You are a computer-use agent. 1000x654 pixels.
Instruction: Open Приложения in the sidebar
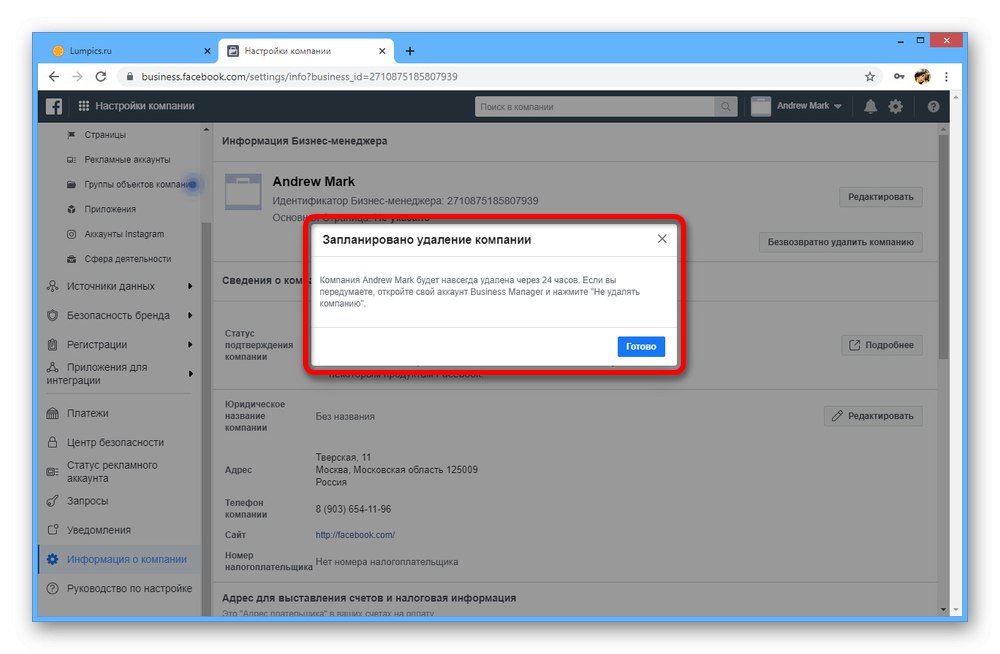click(110, 209)
